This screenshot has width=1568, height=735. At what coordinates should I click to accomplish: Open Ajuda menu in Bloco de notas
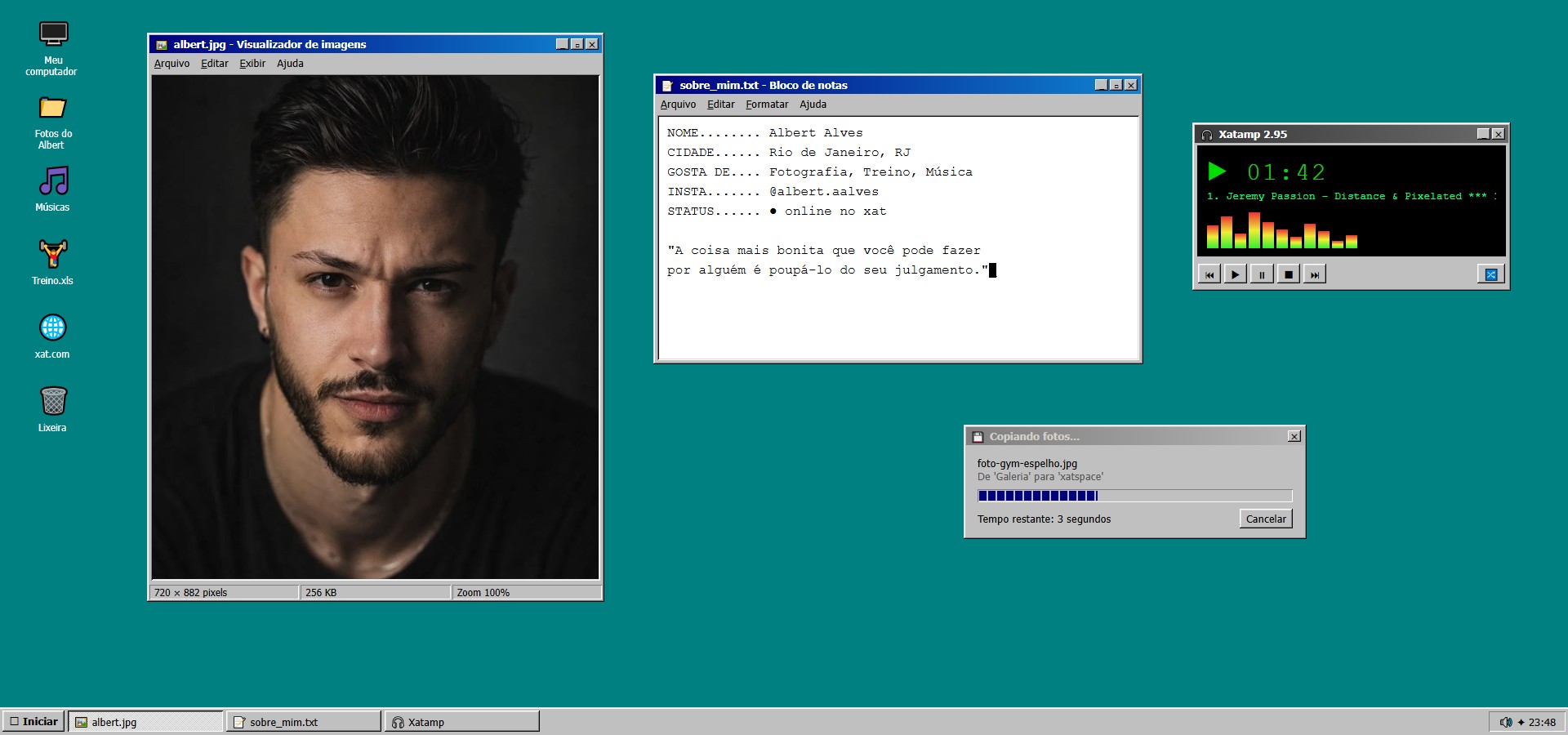tap(813, 105)
